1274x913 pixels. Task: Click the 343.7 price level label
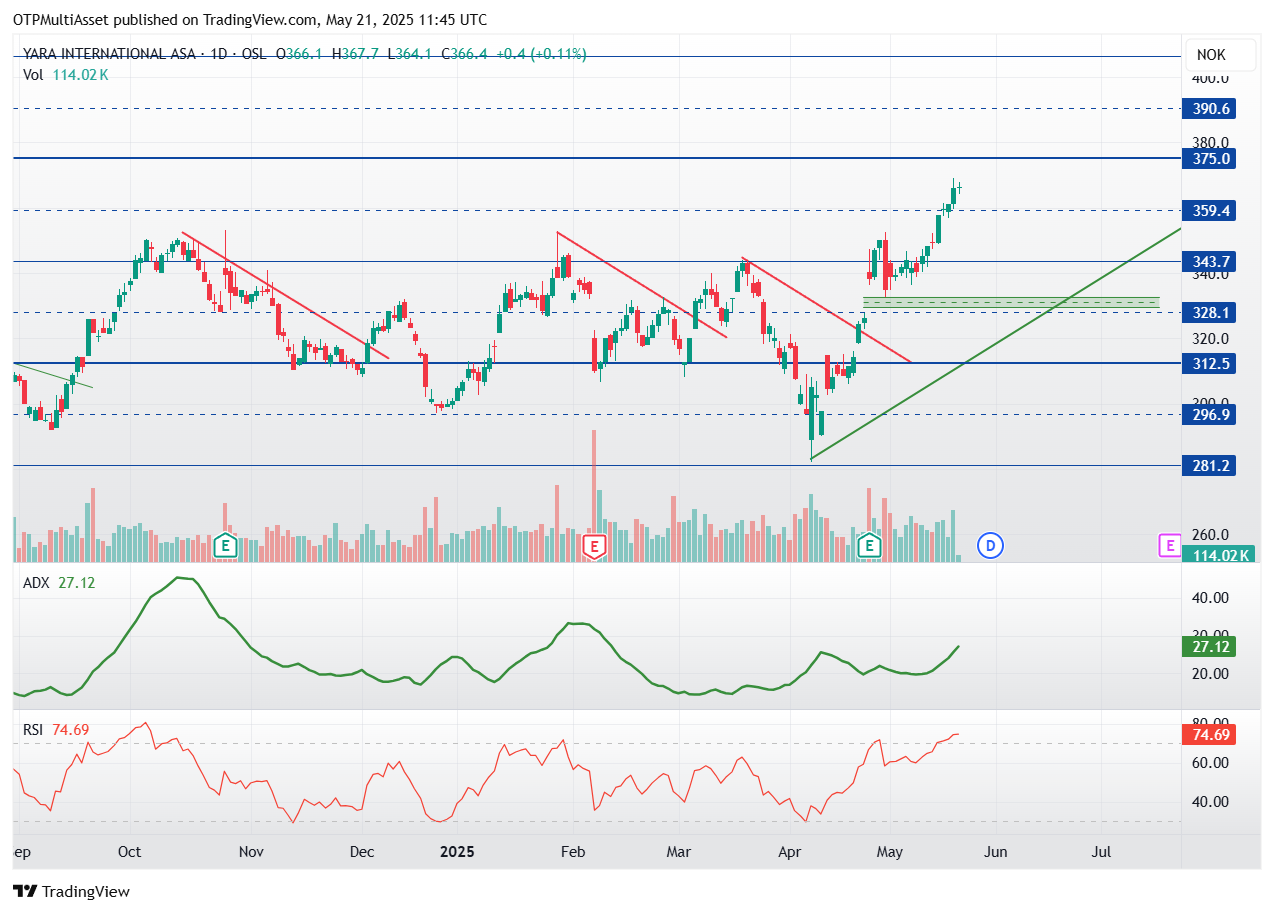pyautogui.click(x=1209, y=261)
